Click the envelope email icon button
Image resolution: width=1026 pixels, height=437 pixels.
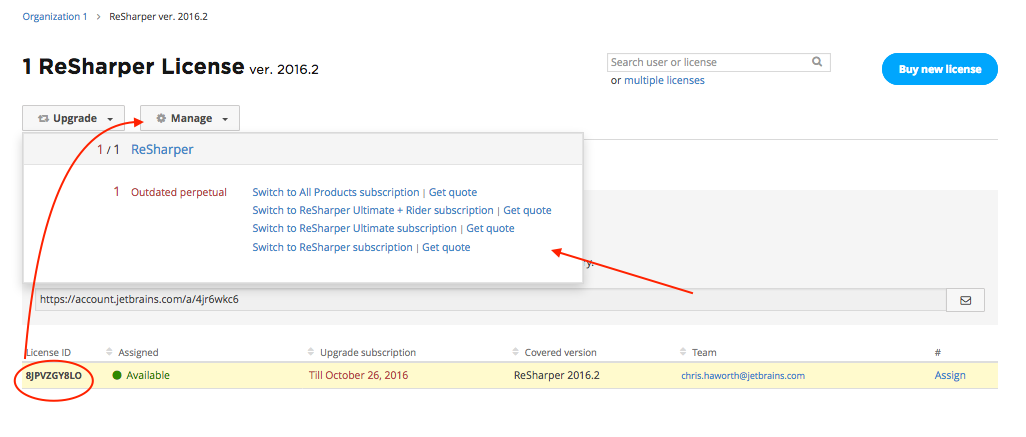pyautogui.click(x=965, y=300)
